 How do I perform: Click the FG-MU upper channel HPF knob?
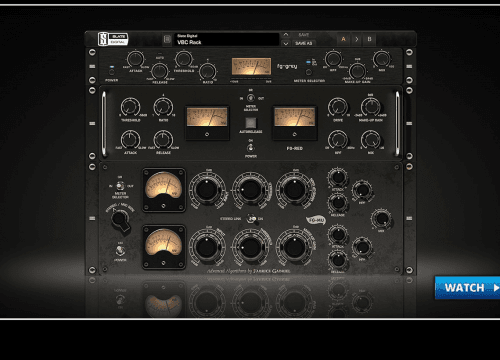362,190
